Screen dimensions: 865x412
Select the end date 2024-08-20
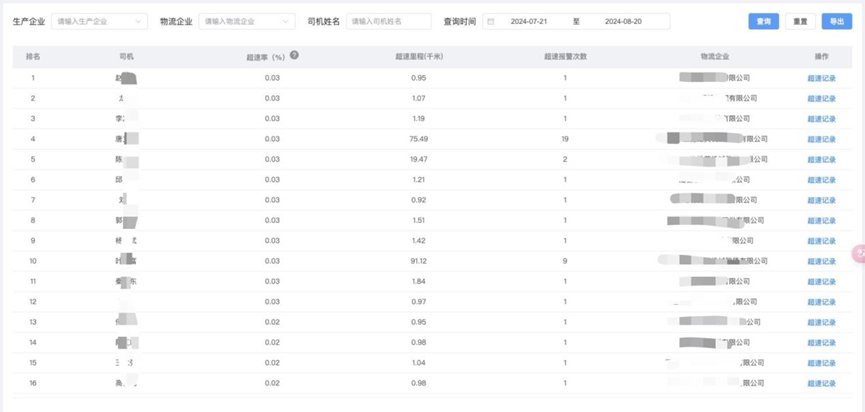tap(623, 22)
